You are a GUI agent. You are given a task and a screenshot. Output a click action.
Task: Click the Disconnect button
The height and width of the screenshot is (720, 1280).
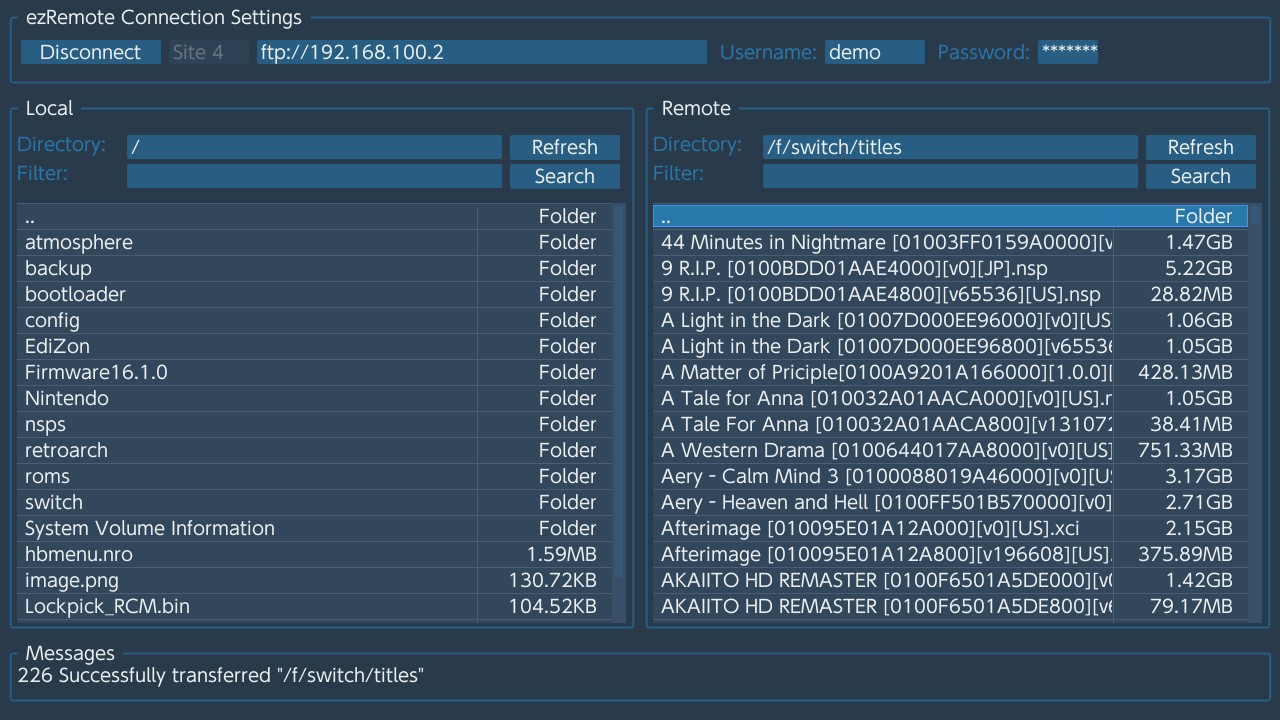click(x=90, y=53)
